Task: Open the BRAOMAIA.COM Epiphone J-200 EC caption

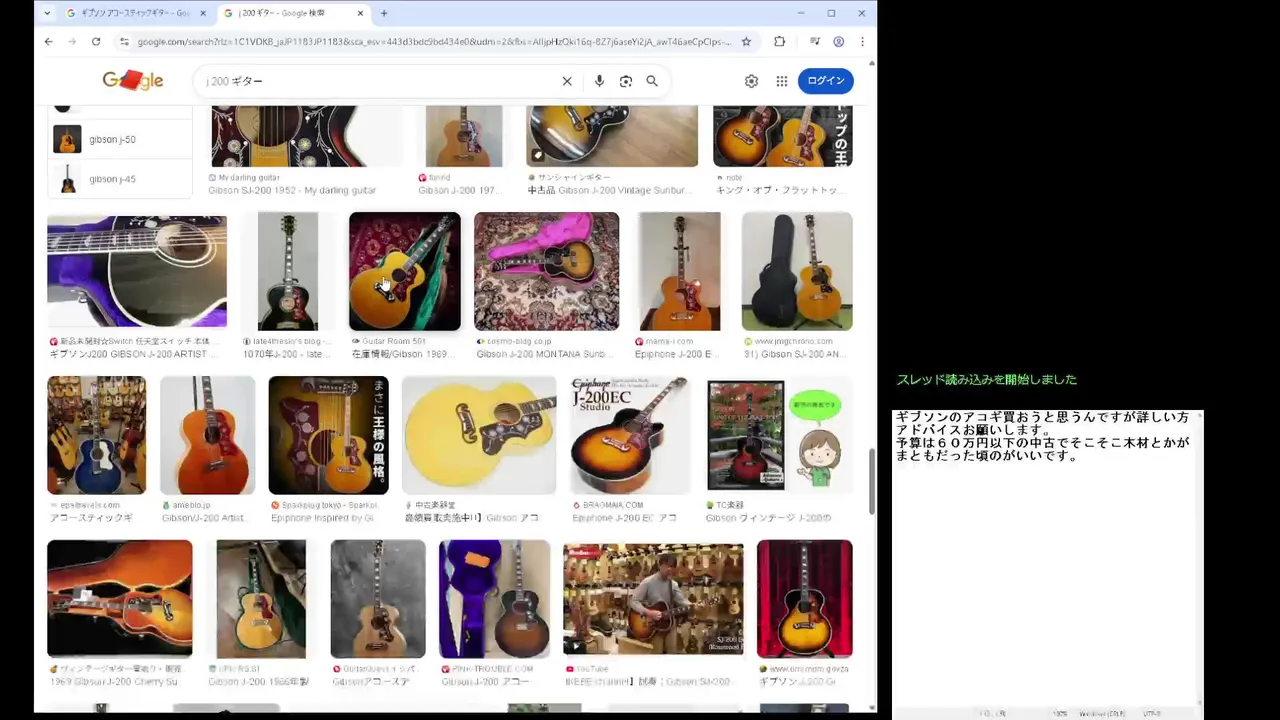Action: [x=625, y=518]
